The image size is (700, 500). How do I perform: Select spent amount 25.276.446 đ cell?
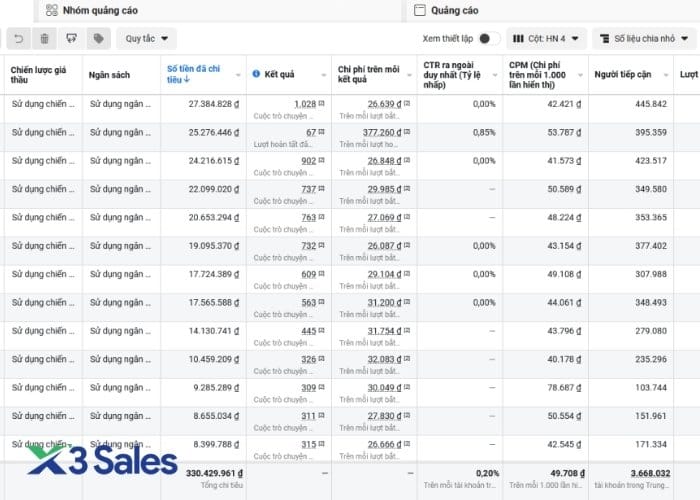(x=214, y=133)
